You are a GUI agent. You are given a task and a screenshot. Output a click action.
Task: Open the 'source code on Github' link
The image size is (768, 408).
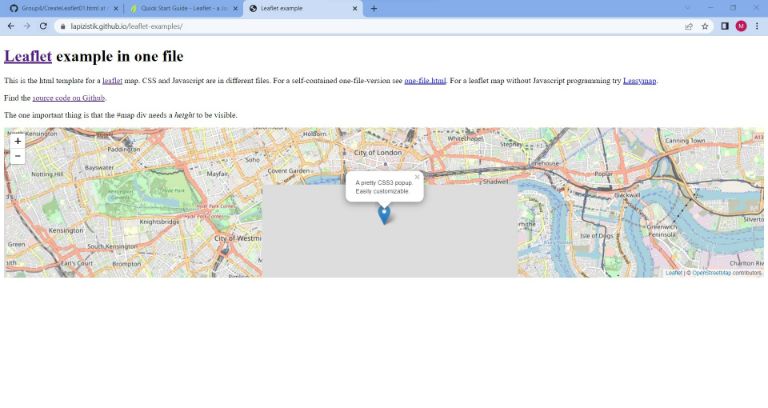tap(69, 98)
